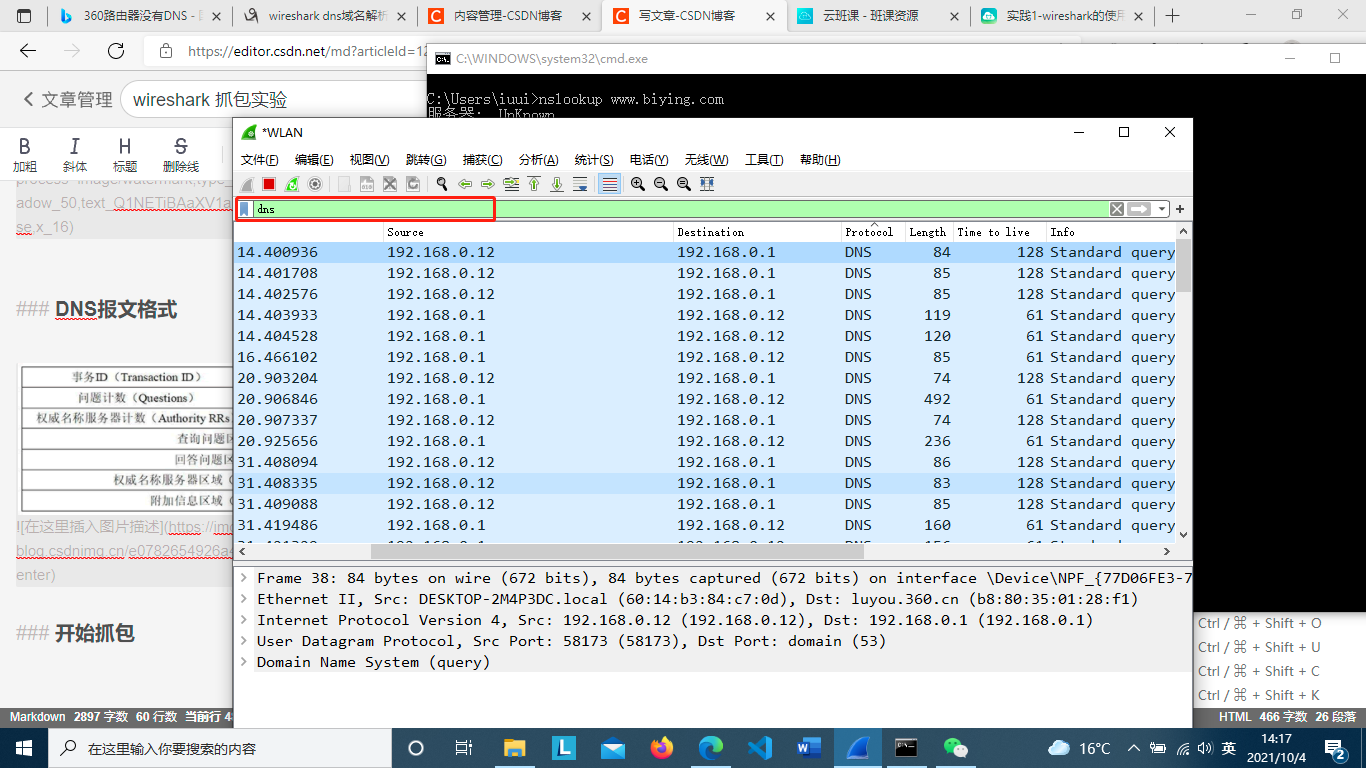The width and height of the screenshot is (1366, 768).
Task: Open the 跳转(G) menu
Action: (426, 160)
